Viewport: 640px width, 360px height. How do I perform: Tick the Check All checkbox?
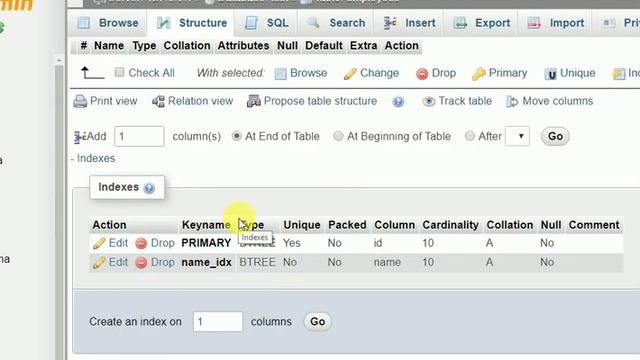[x=119, y=73]
